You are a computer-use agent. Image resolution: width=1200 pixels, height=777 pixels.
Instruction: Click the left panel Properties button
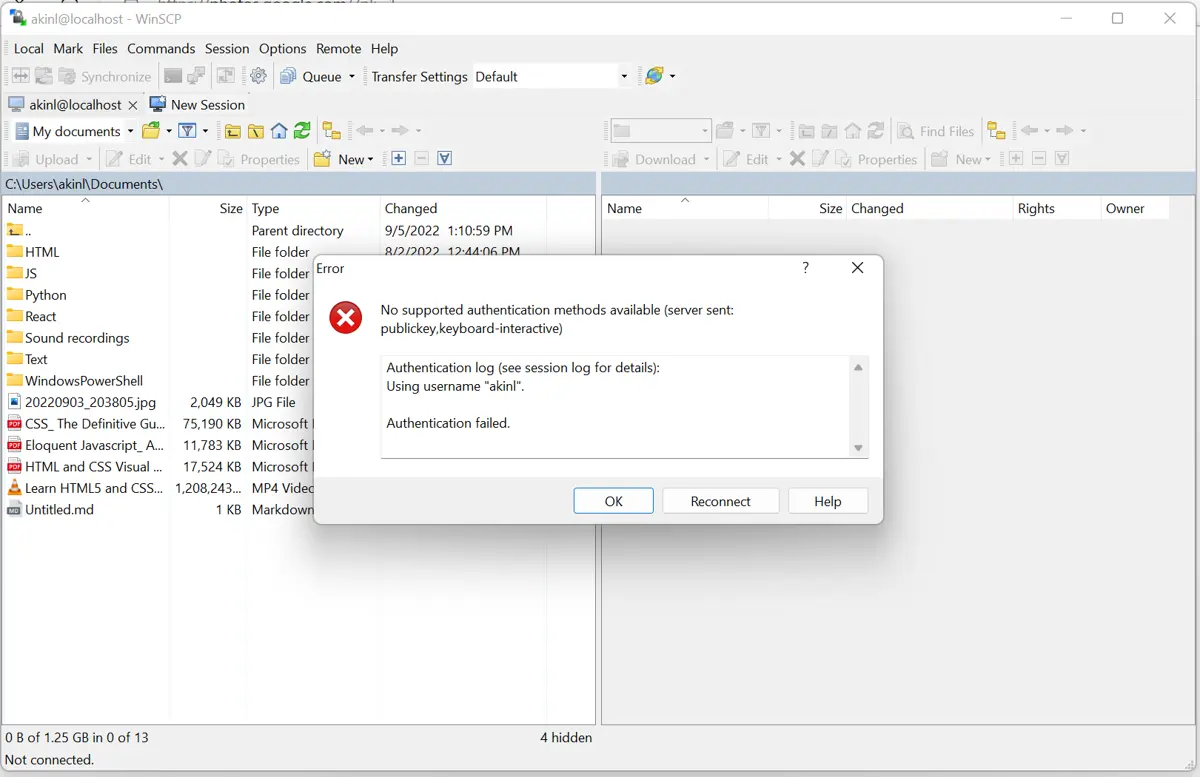tap(258, 159)
